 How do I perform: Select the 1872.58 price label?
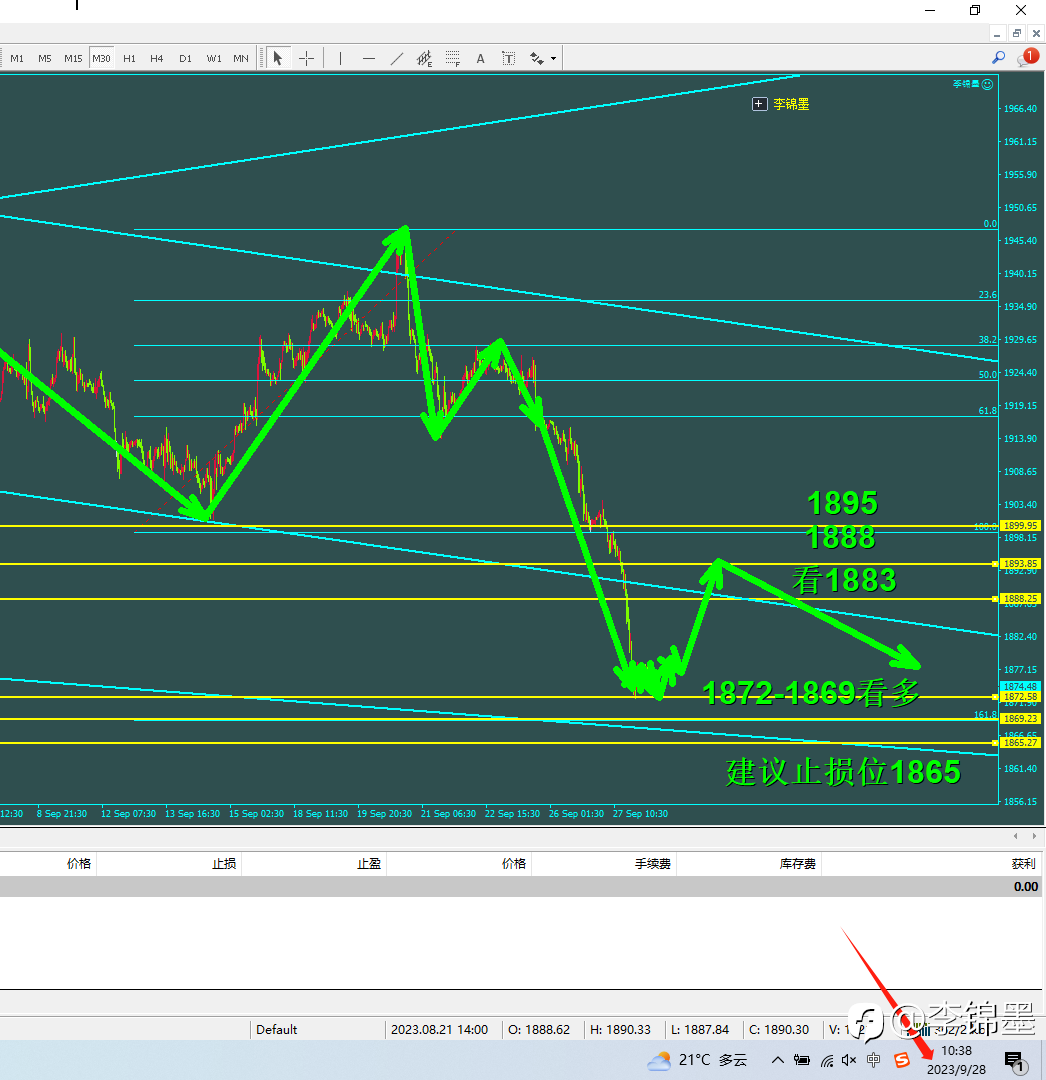click(x=1020, y=697)
